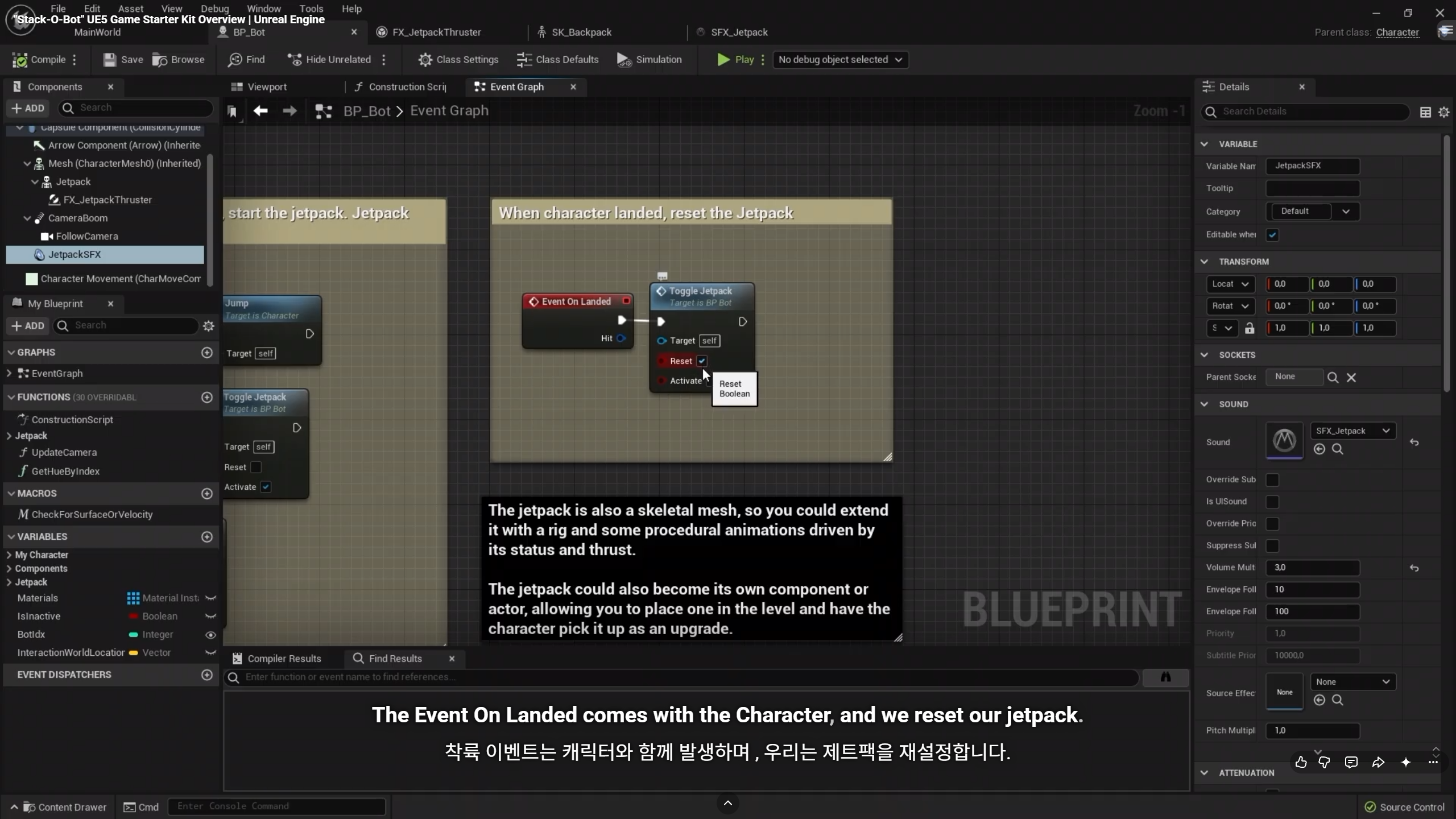
Task: Click the Volume Multiplier value field
Action: pos(1313,568)
